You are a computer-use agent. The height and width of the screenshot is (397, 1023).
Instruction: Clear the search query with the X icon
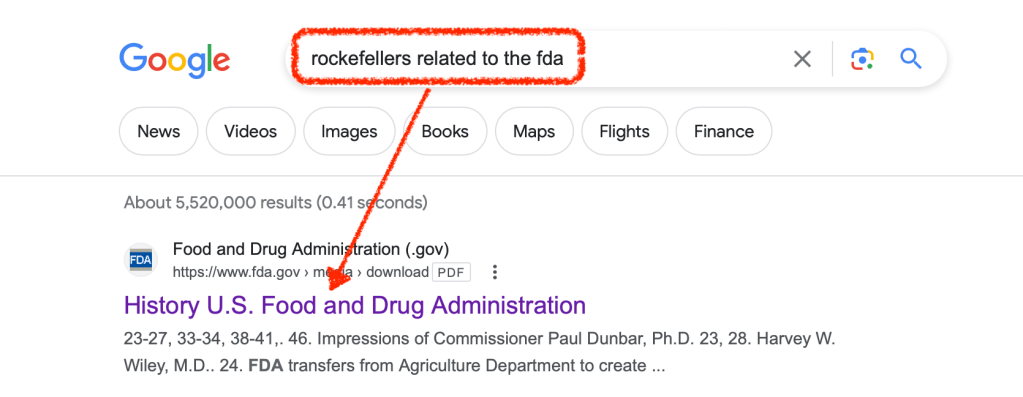click(x=802, y=59)
